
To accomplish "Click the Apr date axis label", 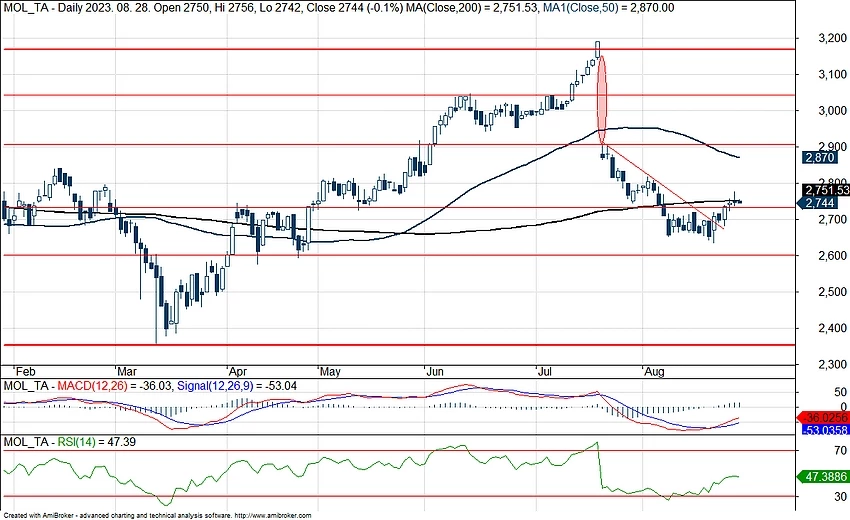I will [237, 372].
